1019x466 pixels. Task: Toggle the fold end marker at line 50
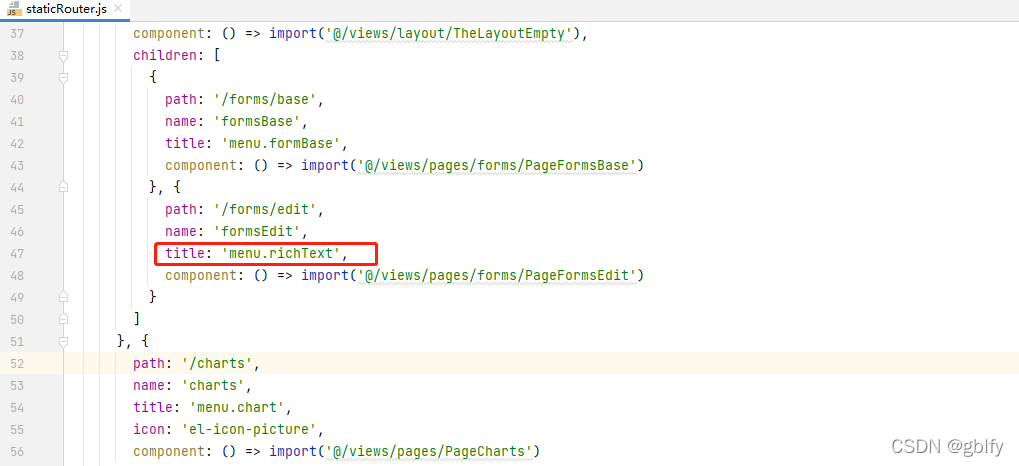(63, 318)
